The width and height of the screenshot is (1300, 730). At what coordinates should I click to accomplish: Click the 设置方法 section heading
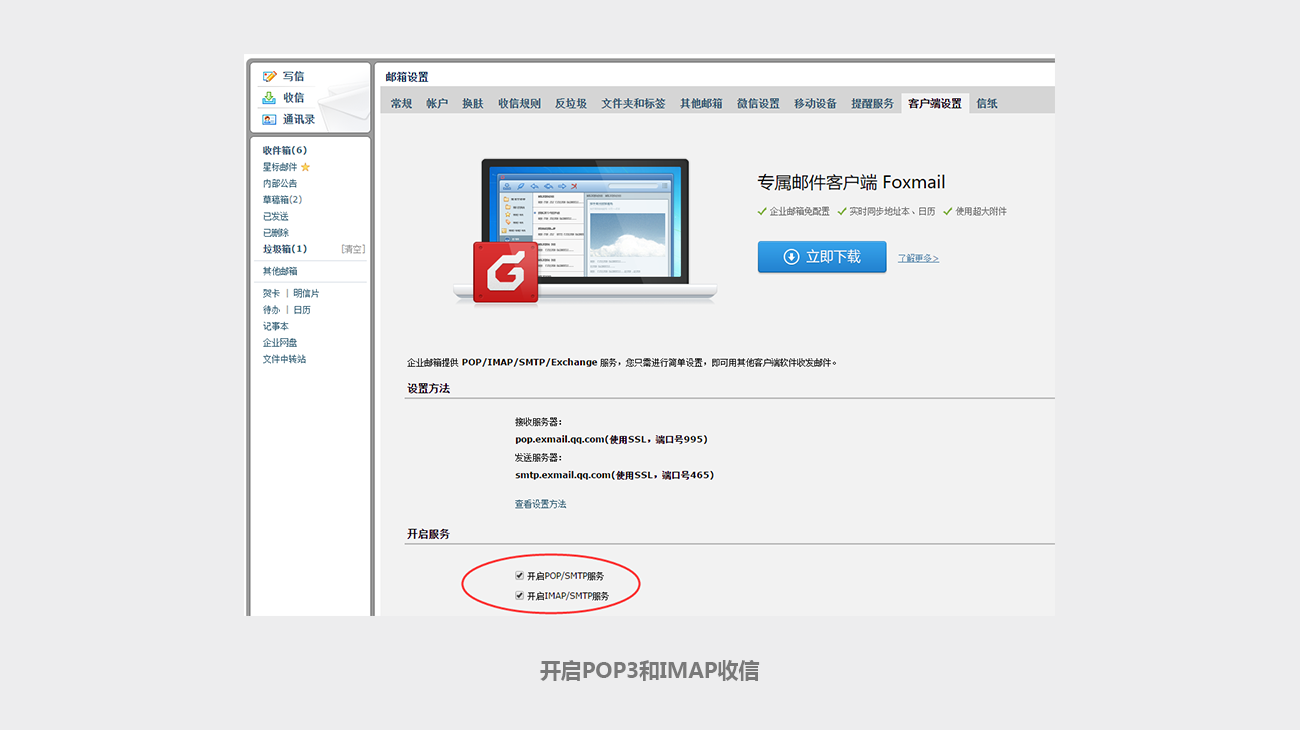(428, 388)
